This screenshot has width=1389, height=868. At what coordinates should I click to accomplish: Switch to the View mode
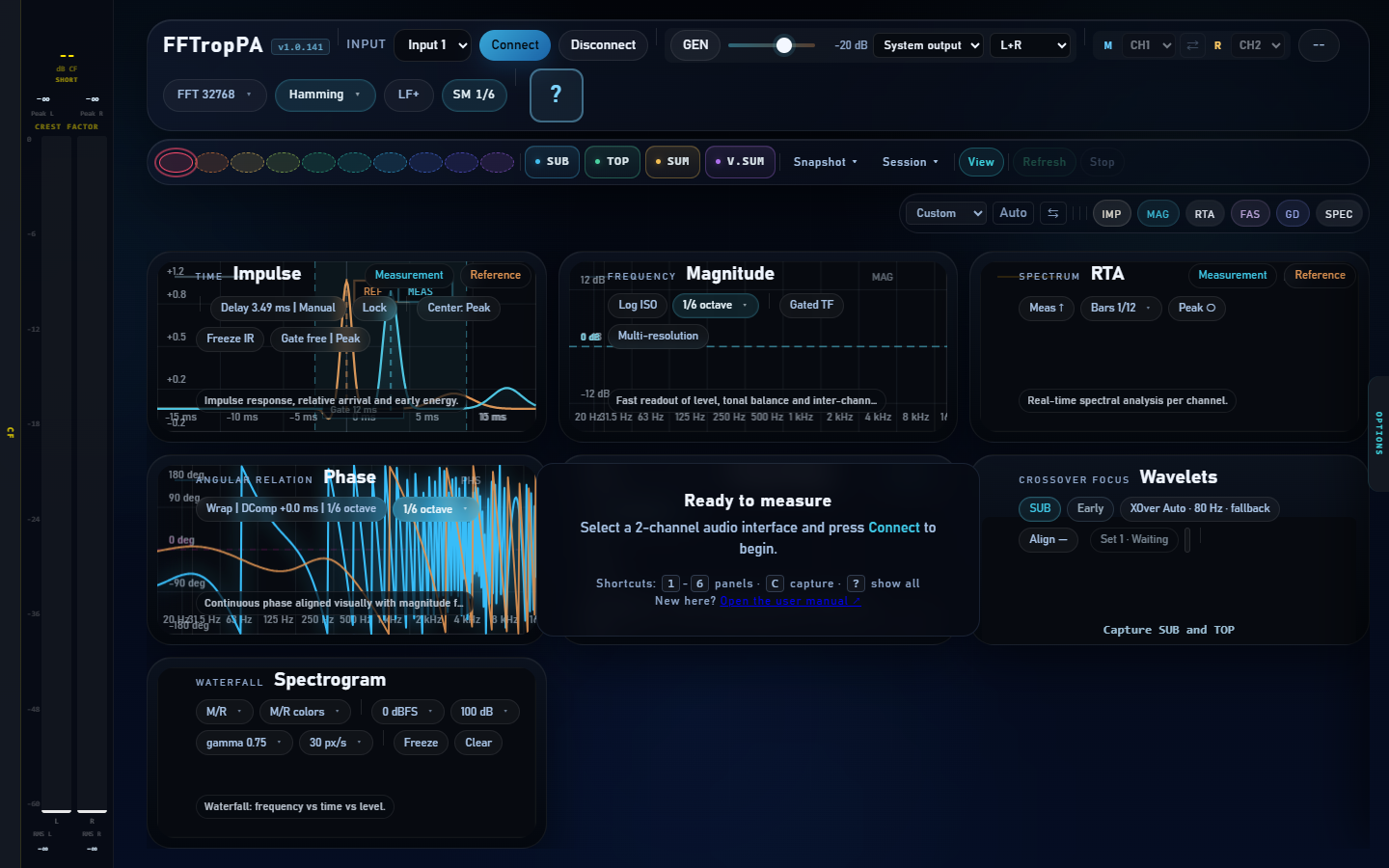981,162
